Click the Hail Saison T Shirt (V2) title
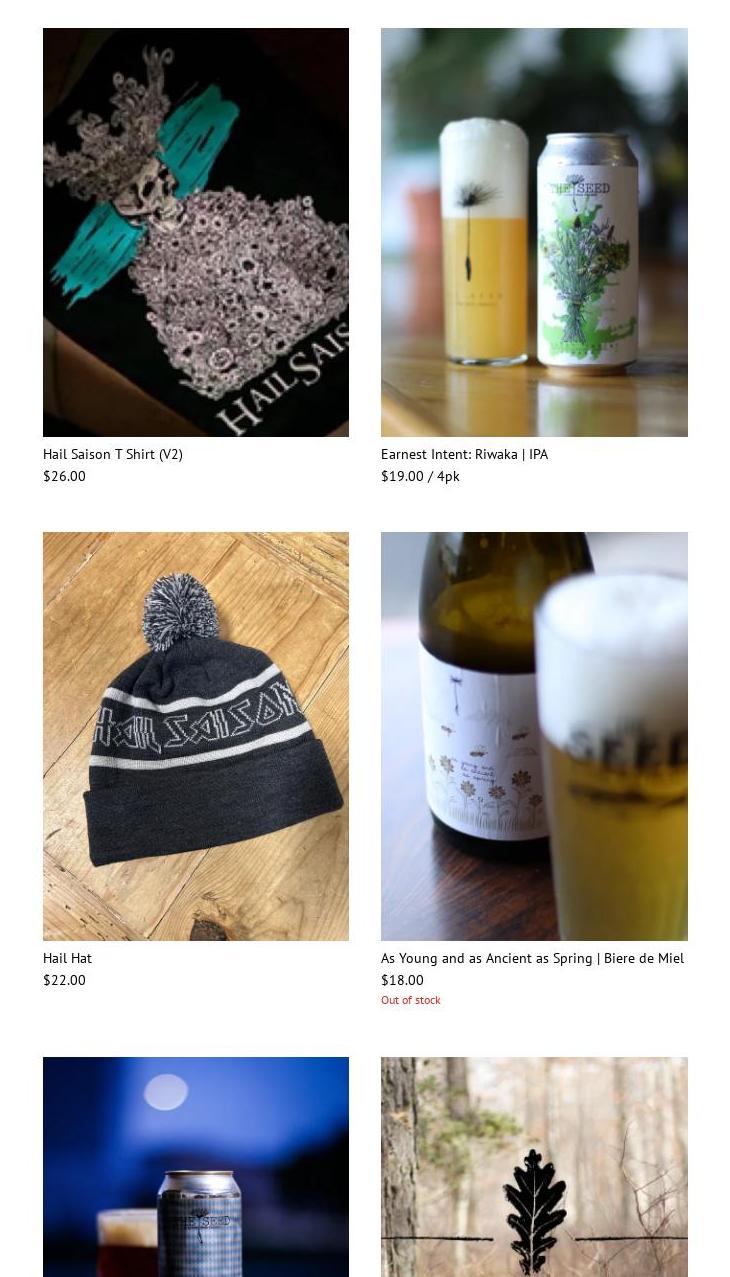The width and height of the screenshot is (730, 1277). (113, 454)
